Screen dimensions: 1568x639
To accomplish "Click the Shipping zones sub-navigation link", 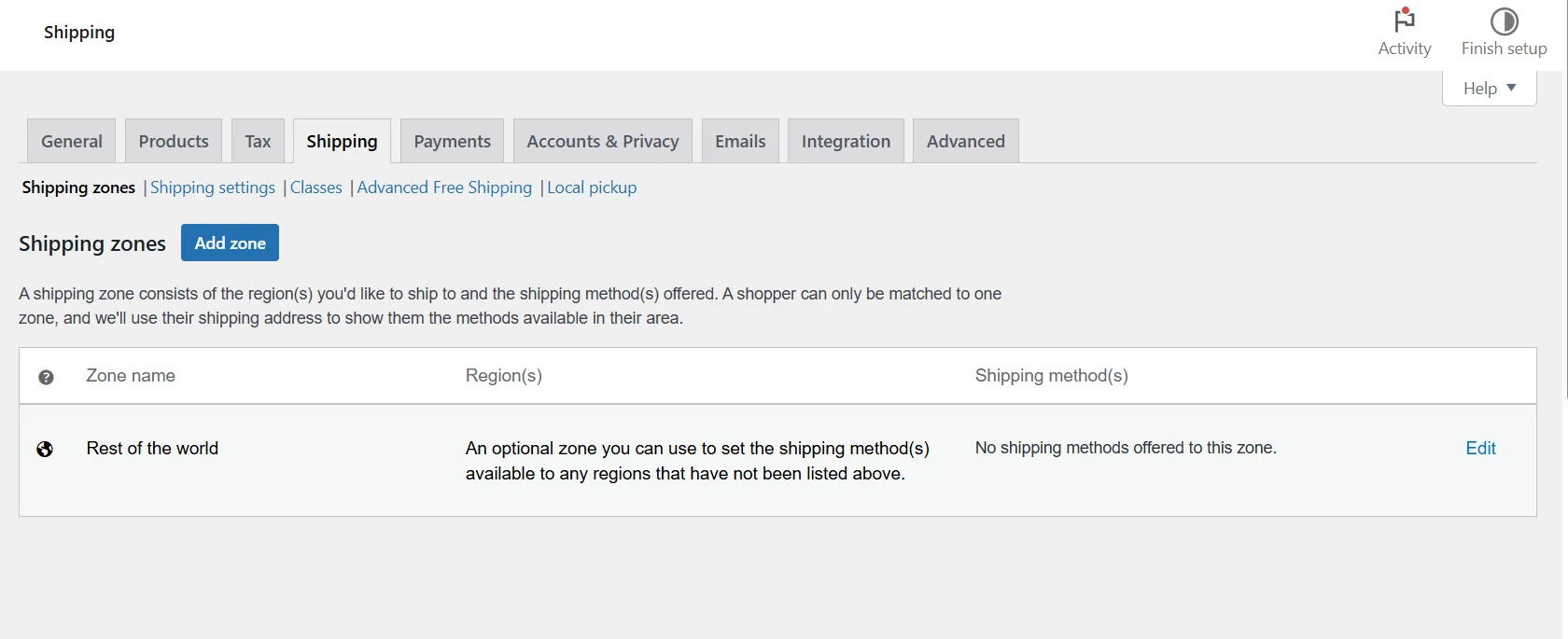I will (78, 188).
